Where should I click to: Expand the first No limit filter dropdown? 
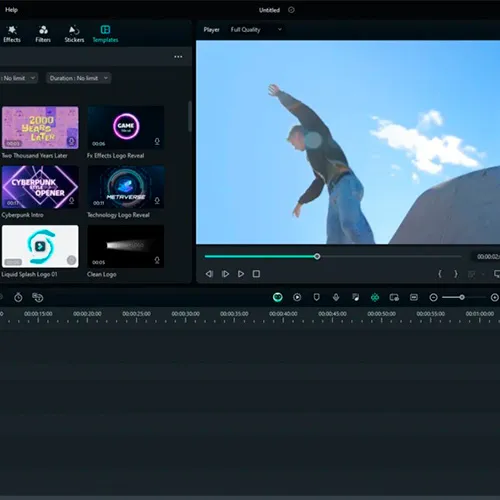[x=19, y=78]
